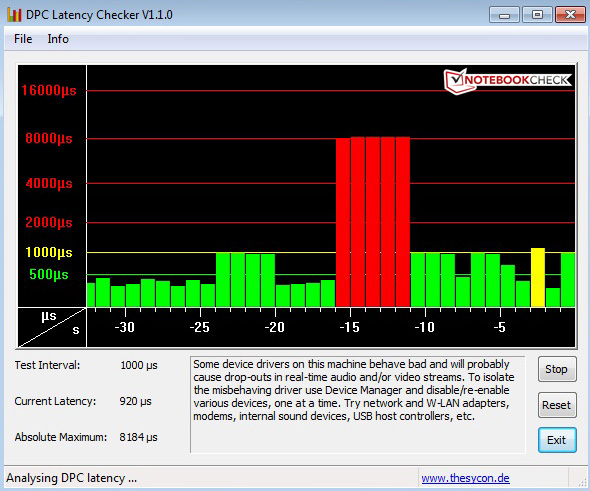Close the DPC Latency Checker window

[570, 15]
